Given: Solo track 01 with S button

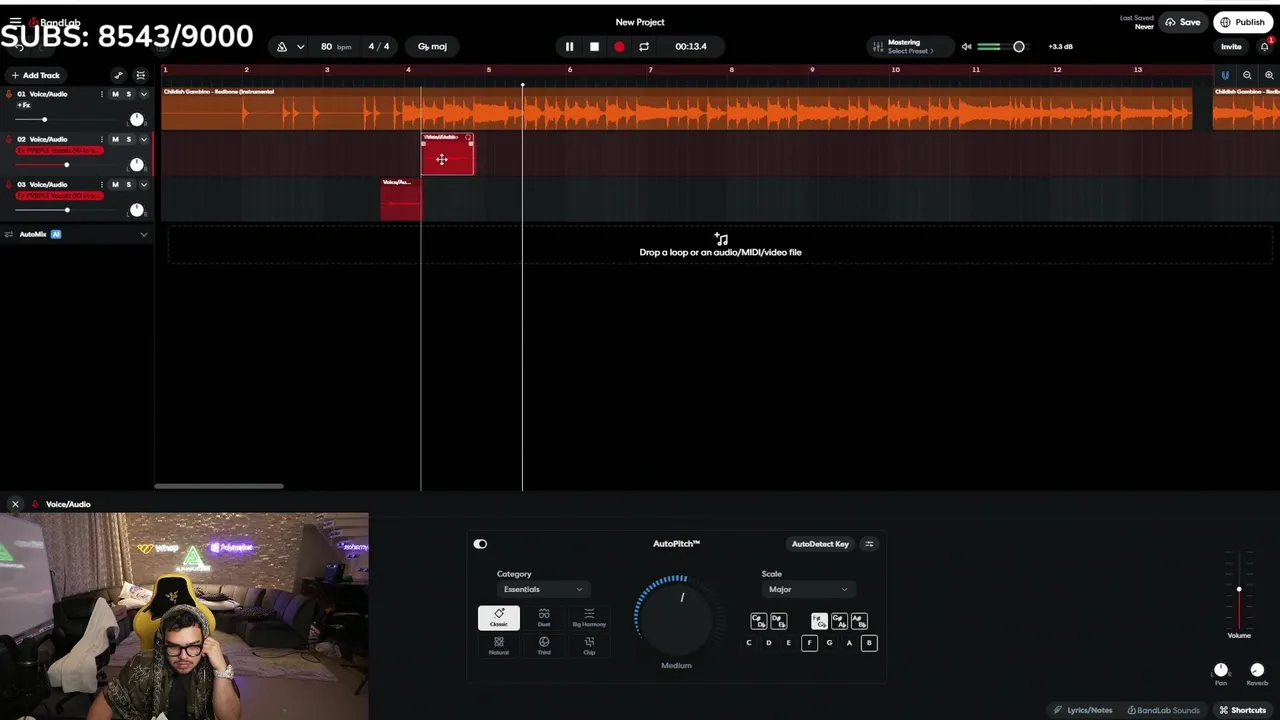Looking at the screenshot, I should click(128, 94).
